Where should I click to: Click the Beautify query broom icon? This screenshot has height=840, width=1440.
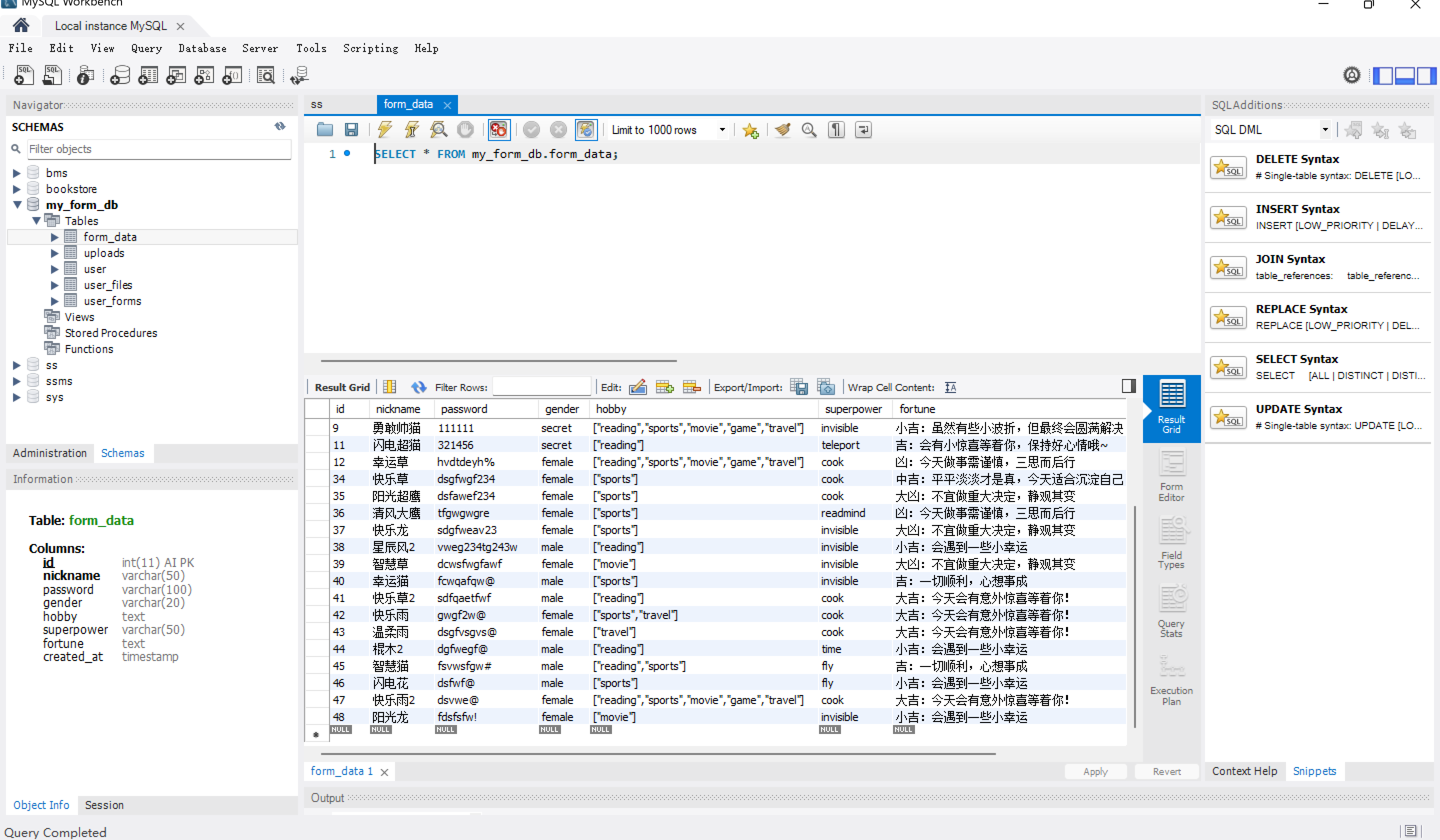click(782, 129)
